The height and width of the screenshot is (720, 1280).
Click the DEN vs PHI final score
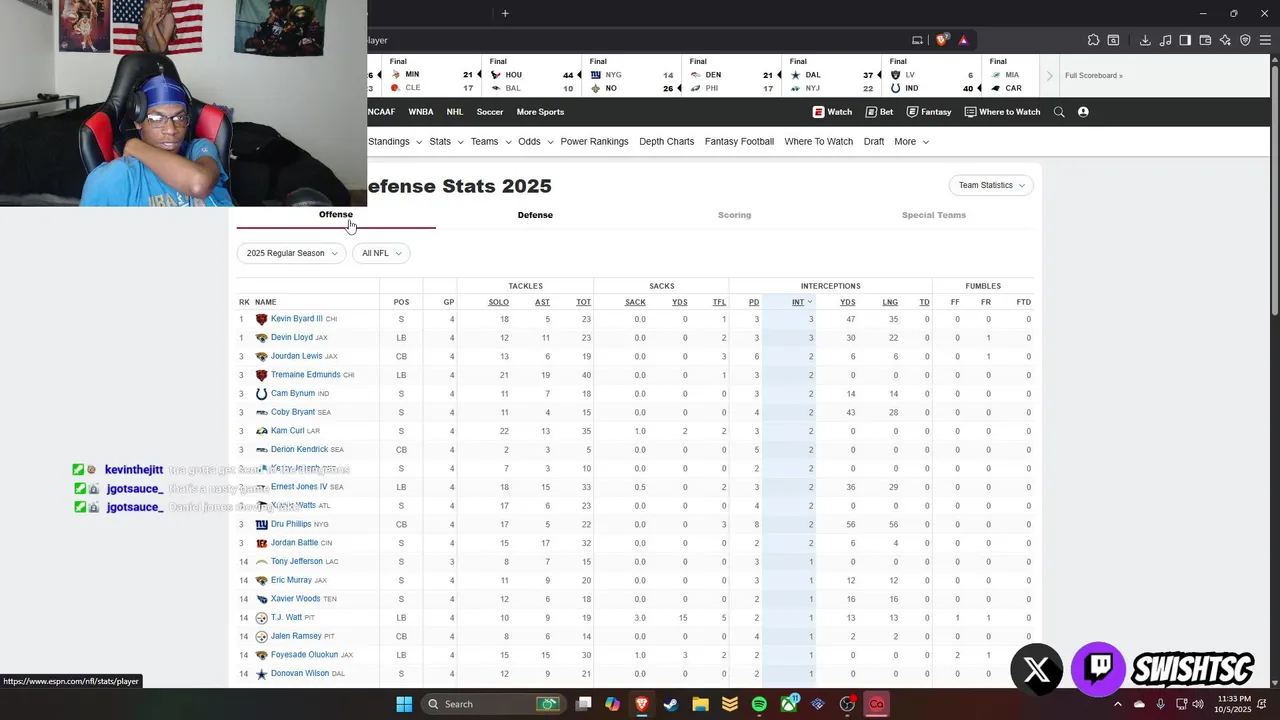(x=732, y=76)
